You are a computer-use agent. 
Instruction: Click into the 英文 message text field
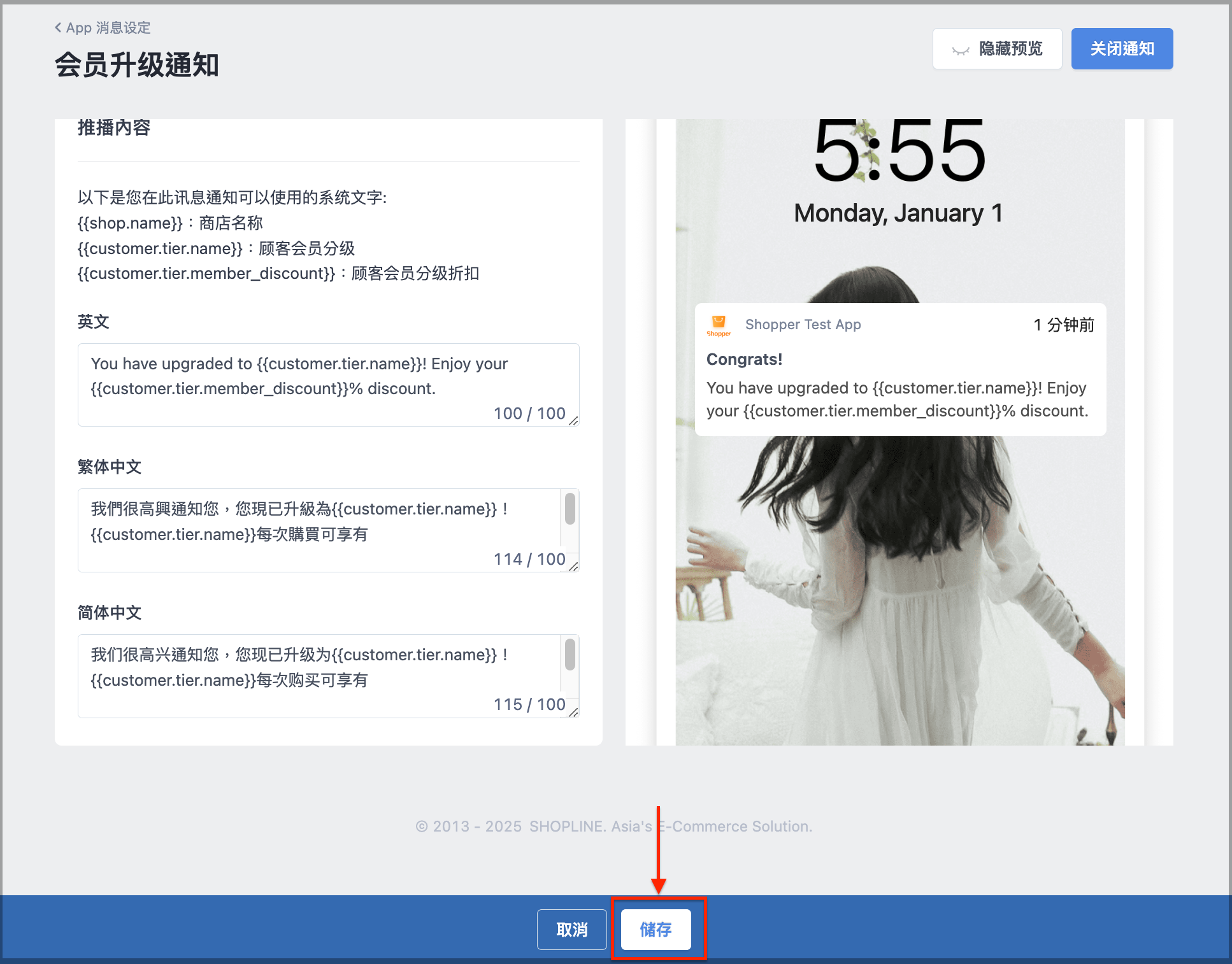329,385
